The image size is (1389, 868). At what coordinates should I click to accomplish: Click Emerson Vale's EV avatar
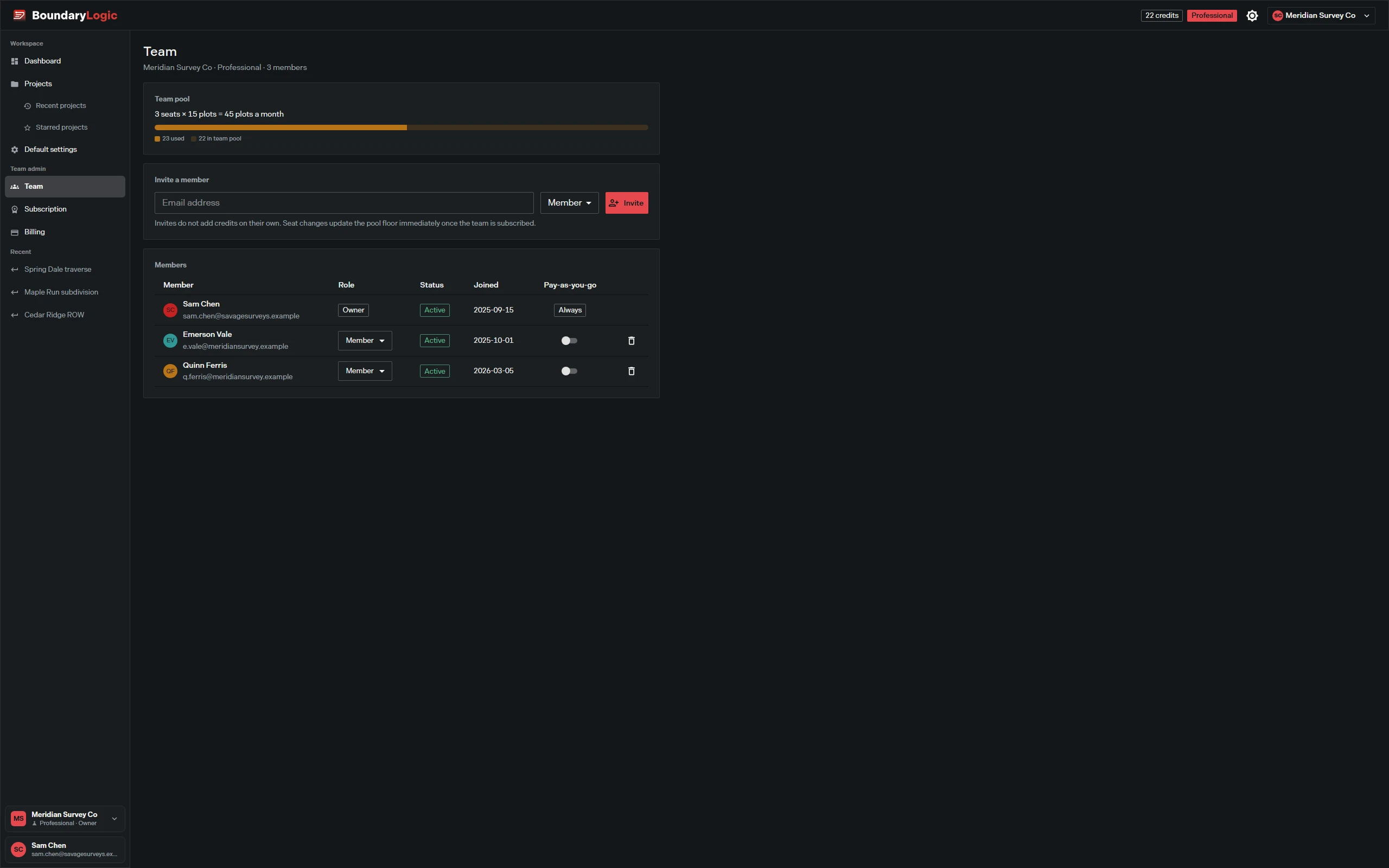(170, 341)
